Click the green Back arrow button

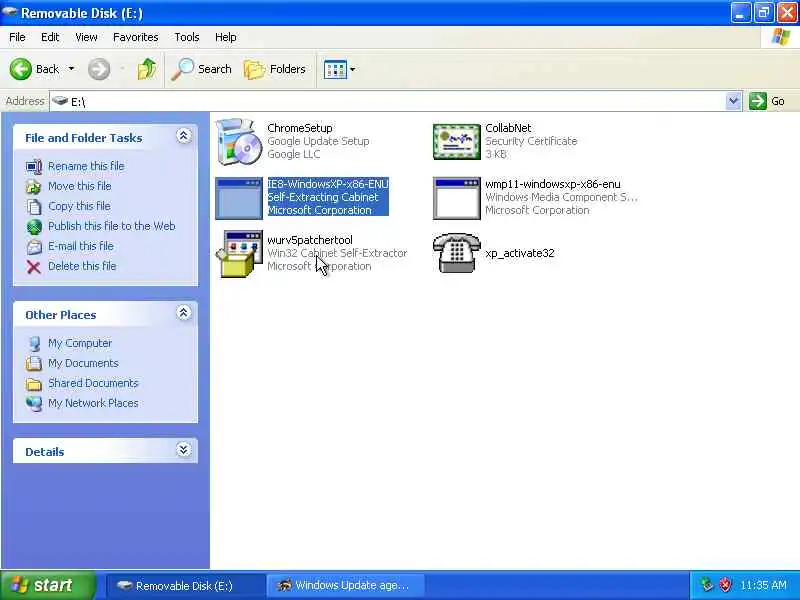click(x=21, y=69)
